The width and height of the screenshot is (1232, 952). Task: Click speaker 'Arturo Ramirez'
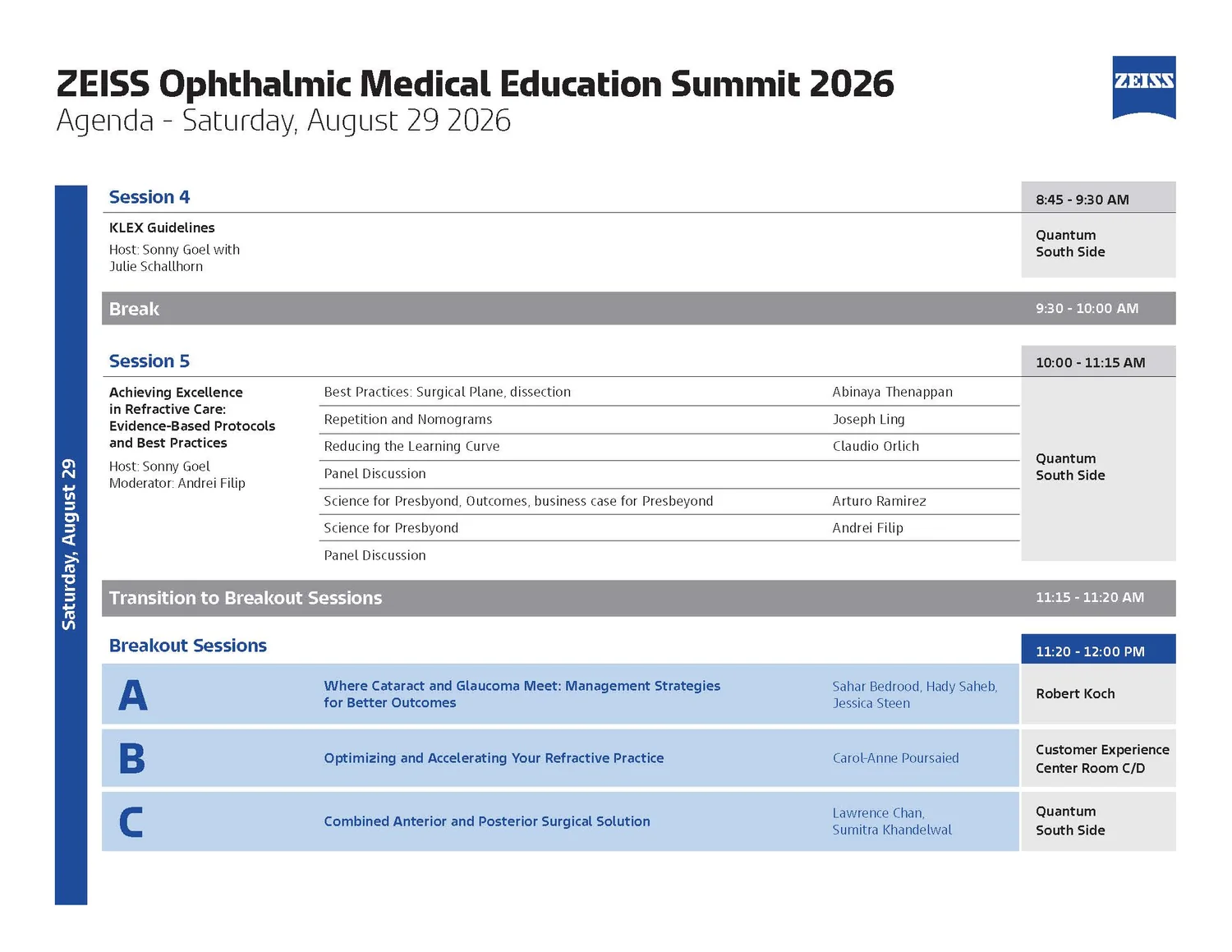point(879,501)
